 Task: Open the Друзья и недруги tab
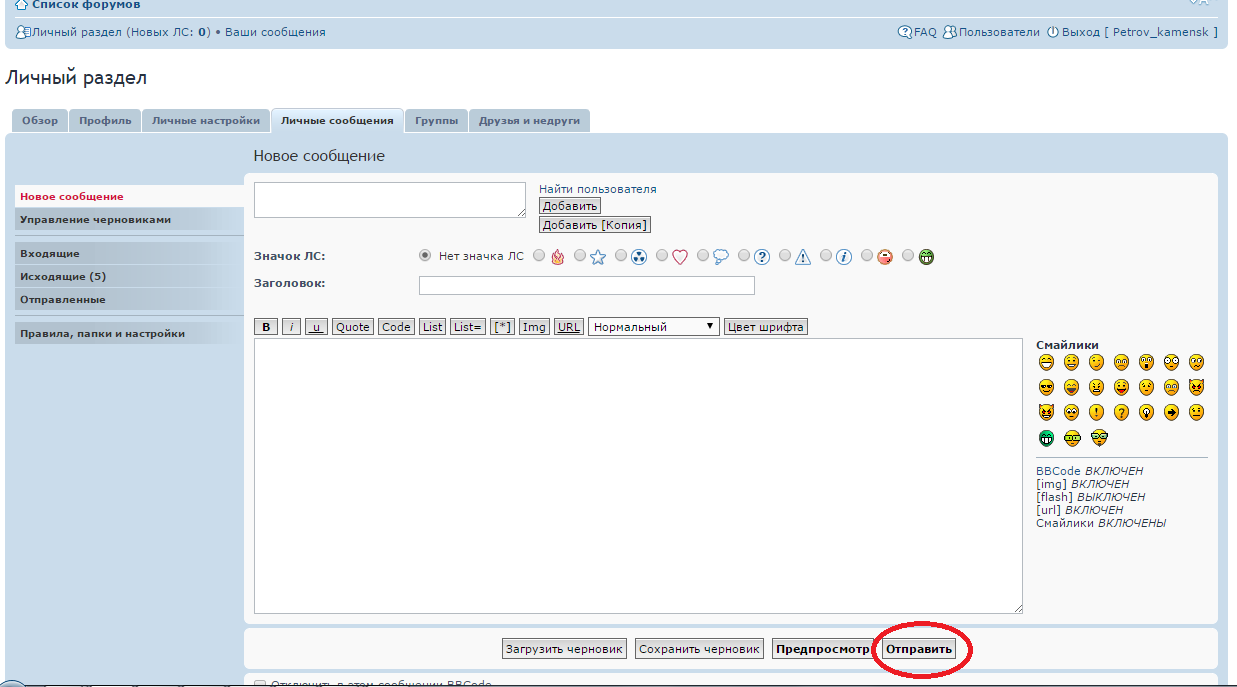(529, 120)
